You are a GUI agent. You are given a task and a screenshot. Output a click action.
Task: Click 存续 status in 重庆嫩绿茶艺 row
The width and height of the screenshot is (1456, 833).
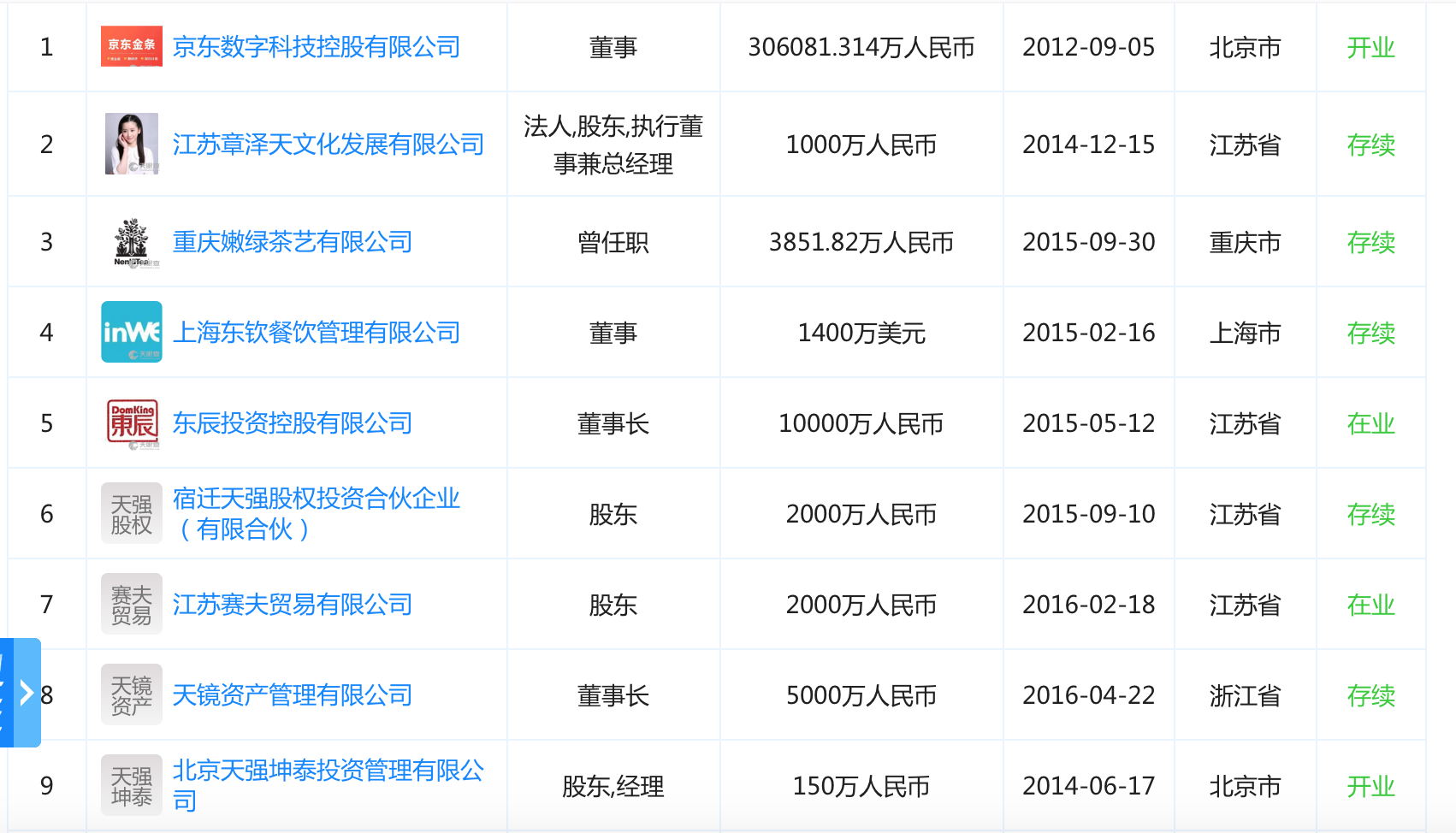(x=1371, y=242)
